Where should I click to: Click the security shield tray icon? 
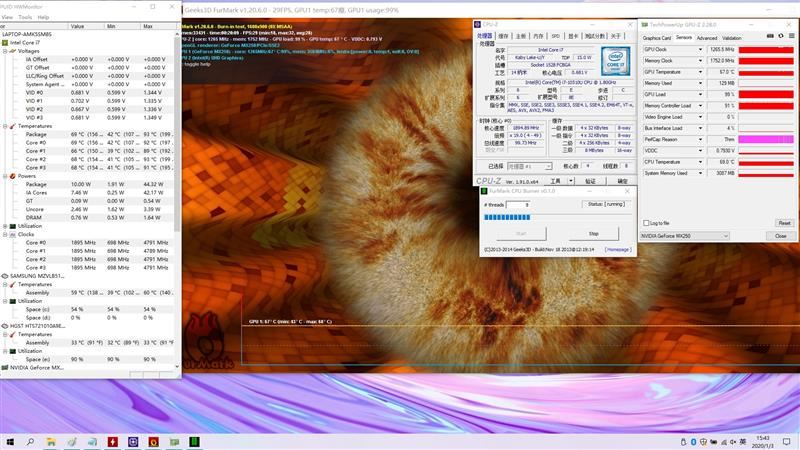click(x=704, y=442)
